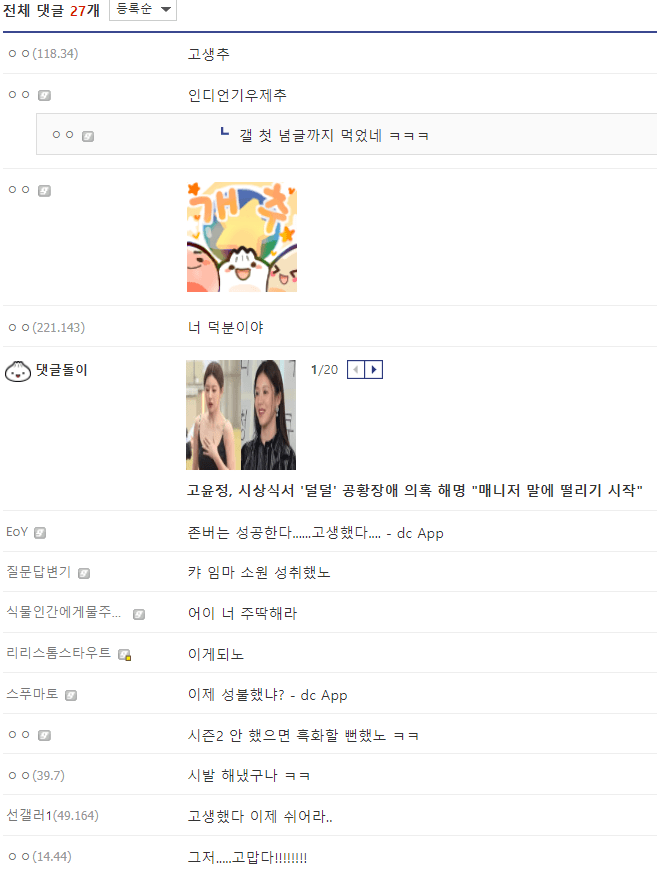This screenshot has height=873, width=657.
Task: Click the comment 그저.....고맙다!!!!!!!!
Action: 247,857
